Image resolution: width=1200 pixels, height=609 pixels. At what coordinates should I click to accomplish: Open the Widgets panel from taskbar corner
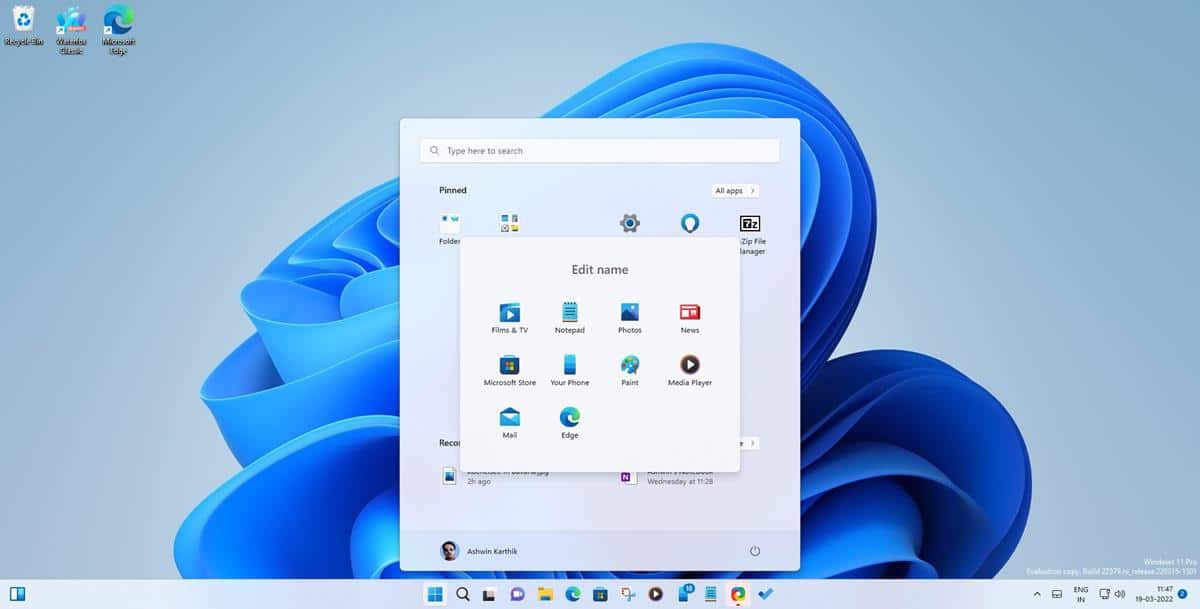(17, 594)
